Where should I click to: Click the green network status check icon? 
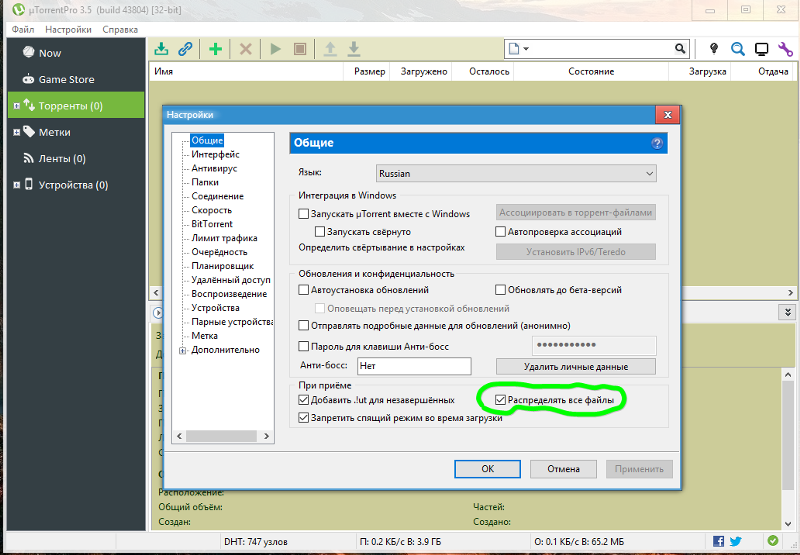click(x=773, y=541)
